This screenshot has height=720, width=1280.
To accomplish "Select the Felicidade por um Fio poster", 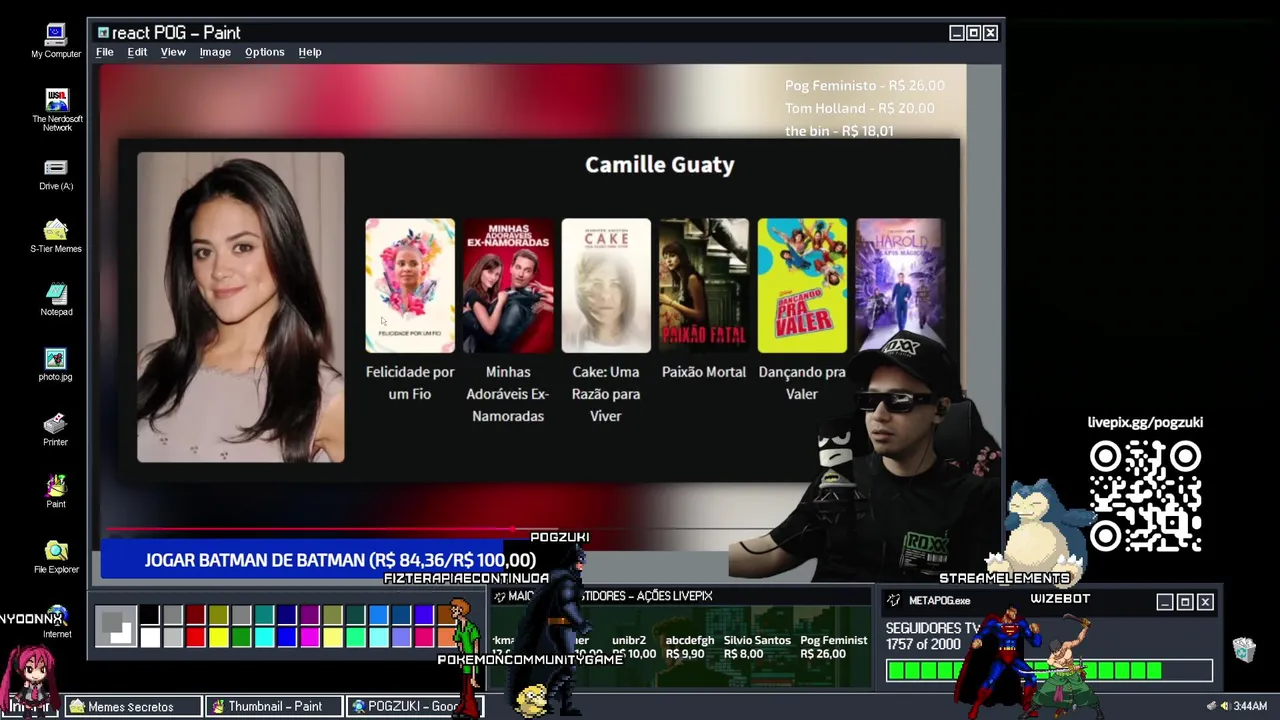I will pos(410,286).
